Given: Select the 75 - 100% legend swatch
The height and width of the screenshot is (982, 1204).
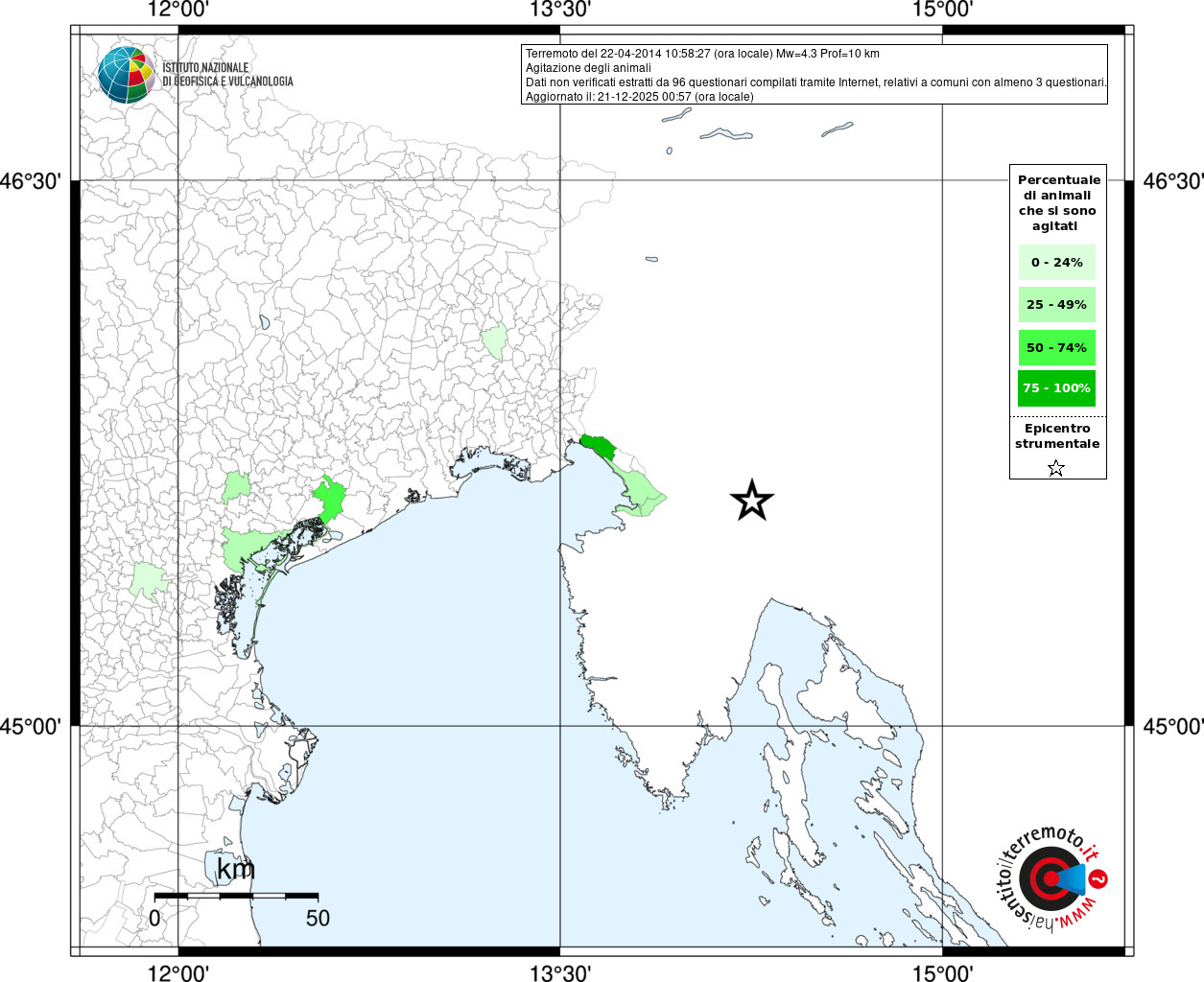Looking at the screenshot, I should coord(1056,388).
